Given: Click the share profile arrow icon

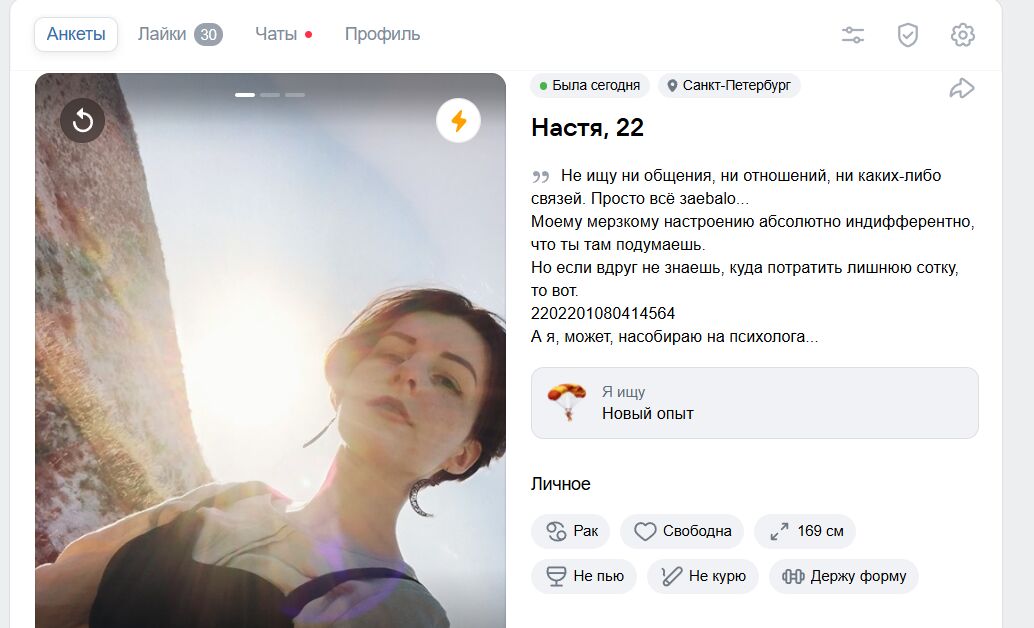Looking at the screenshot, I should 961,89.
